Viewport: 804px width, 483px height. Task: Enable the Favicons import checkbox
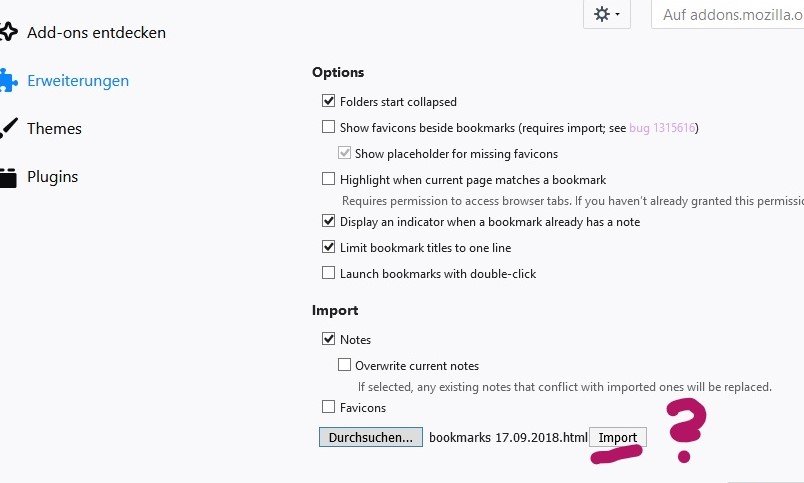point(329,407)
